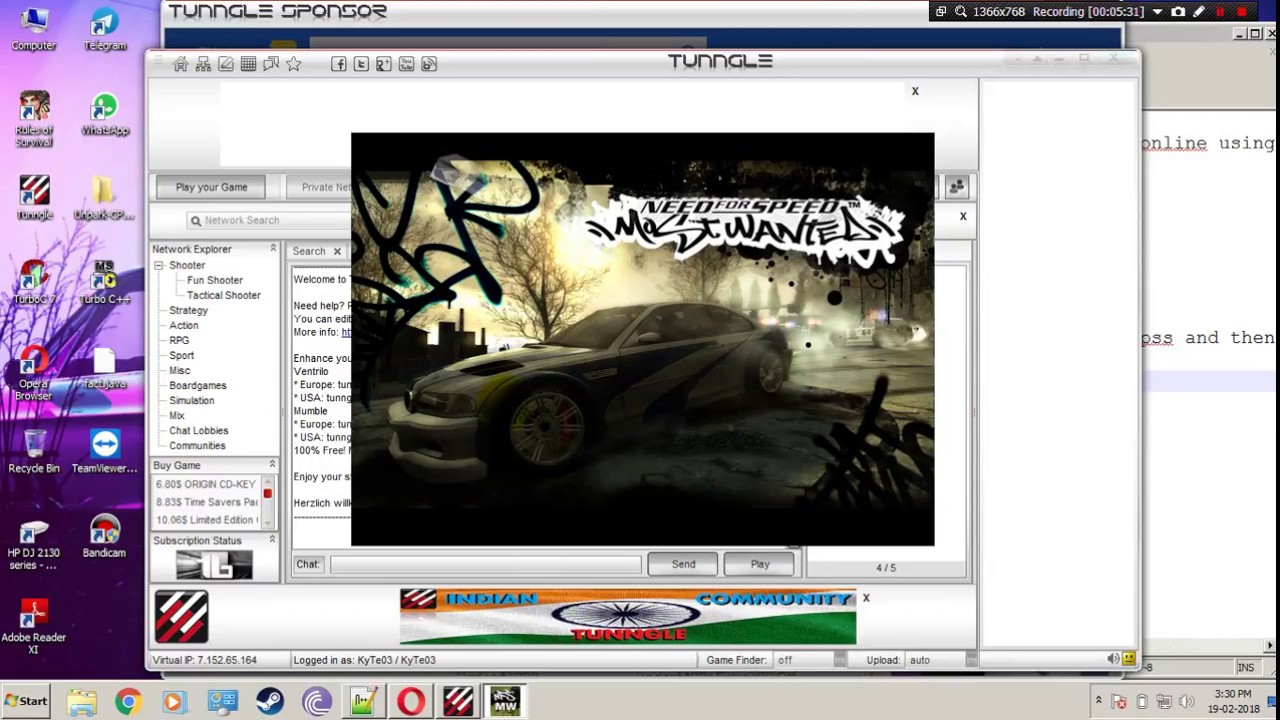Collapse the Subscription Status panel
The height and width of the screenshot is (720, 1280).
click(272, 540)
